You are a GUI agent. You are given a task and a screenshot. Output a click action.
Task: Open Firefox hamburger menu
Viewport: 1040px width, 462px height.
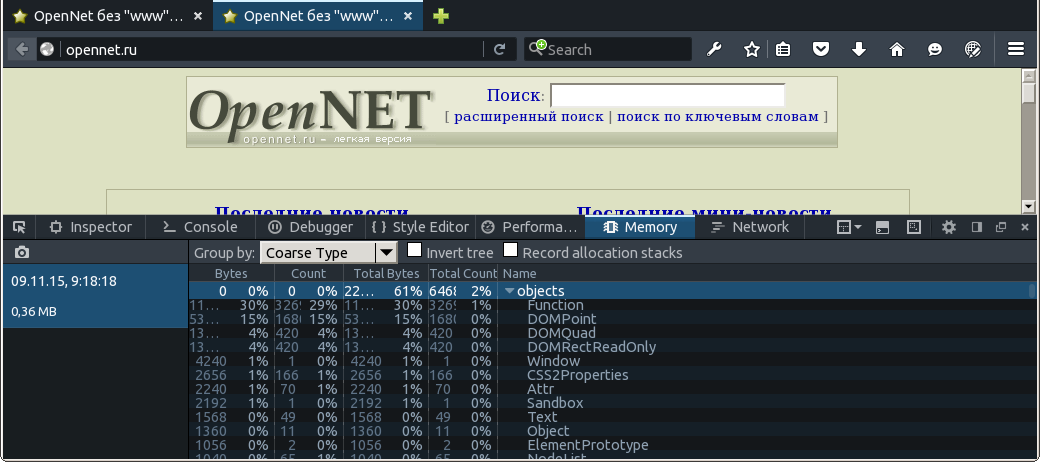(x=1016, y=49)
